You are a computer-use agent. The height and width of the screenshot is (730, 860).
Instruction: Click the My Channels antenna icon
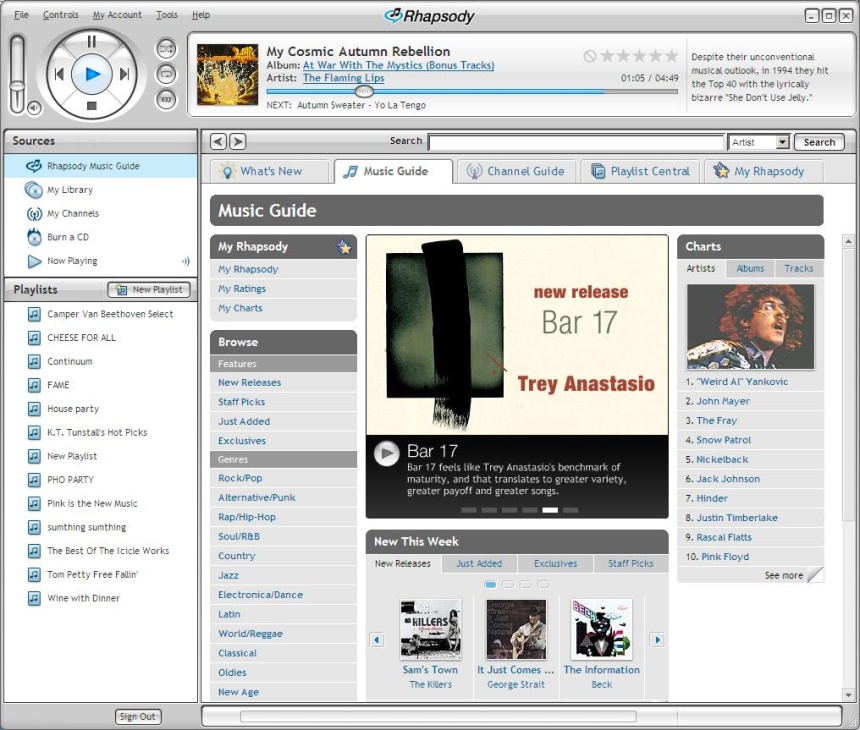point(34,213)
